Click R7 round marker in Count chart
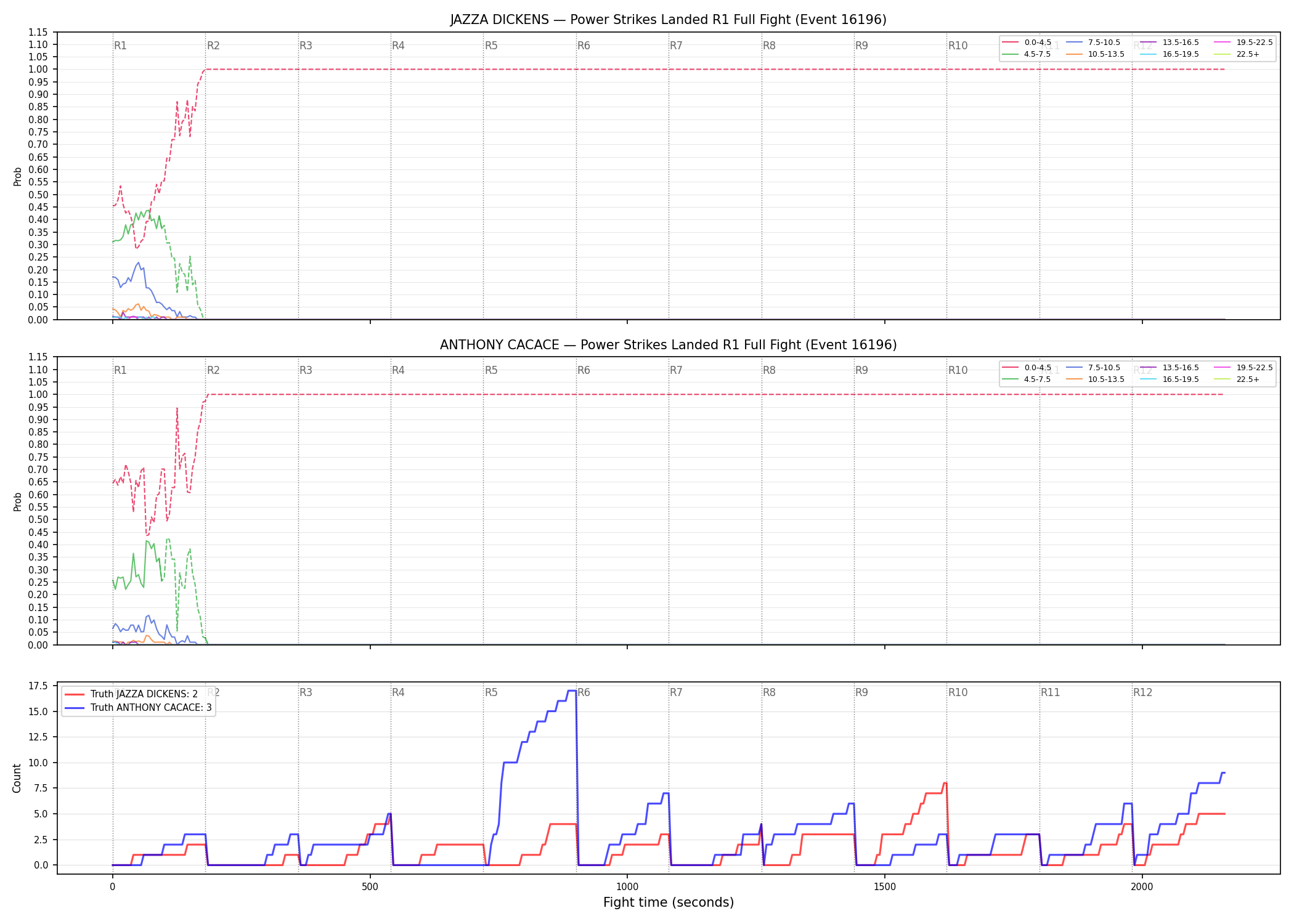The height and width of the screenshot is (924, 1294). tap(676, 692)
